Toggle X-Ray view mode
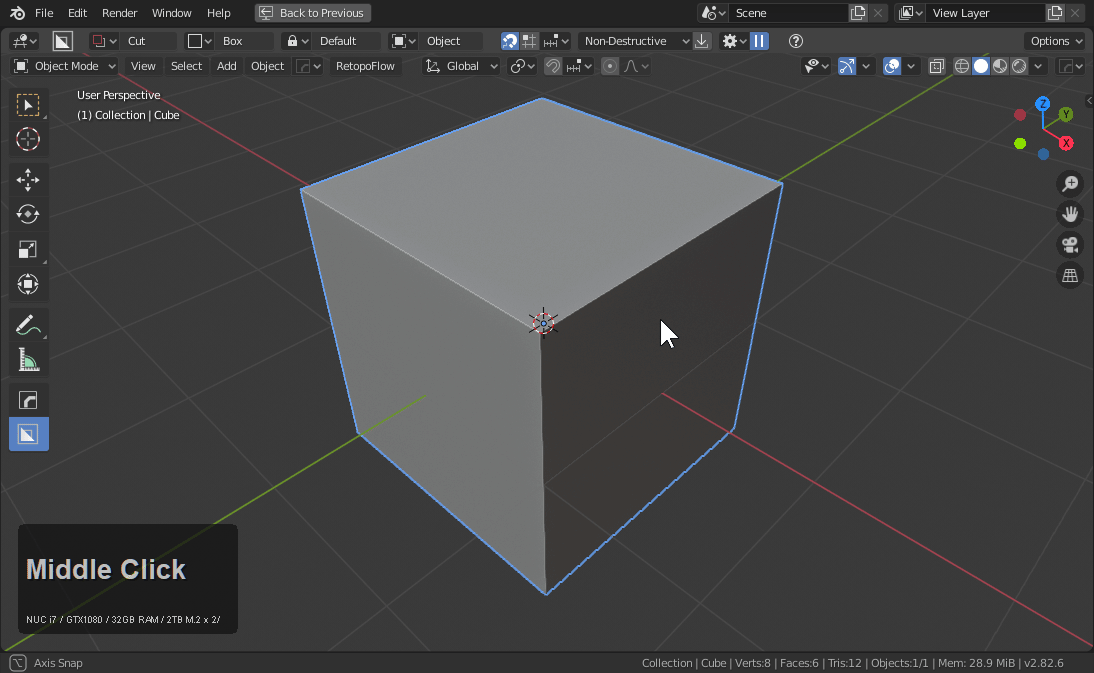The width and height of the screenshot is (1094, 673). tap(936, 66)
